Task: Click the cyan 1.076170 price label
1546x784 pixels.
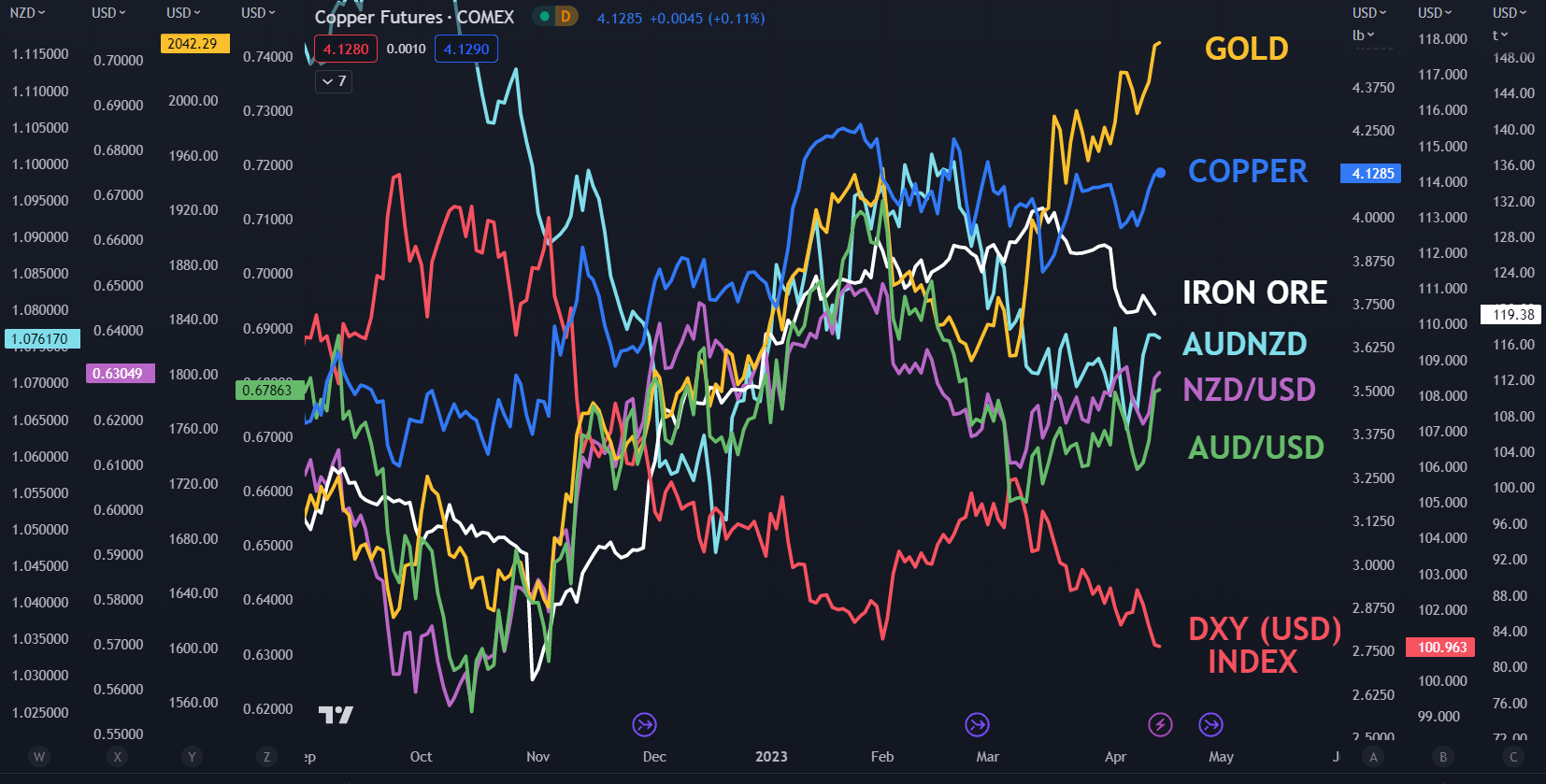Action: (42, 339)
